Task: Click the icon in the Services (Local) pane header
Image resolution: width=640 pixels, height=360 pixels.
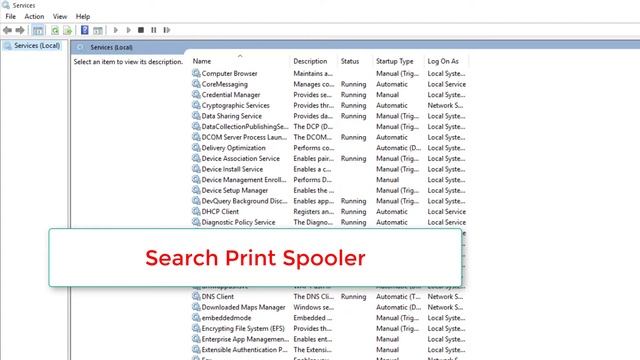Action: pyautogui.click(x=80, y=47)
